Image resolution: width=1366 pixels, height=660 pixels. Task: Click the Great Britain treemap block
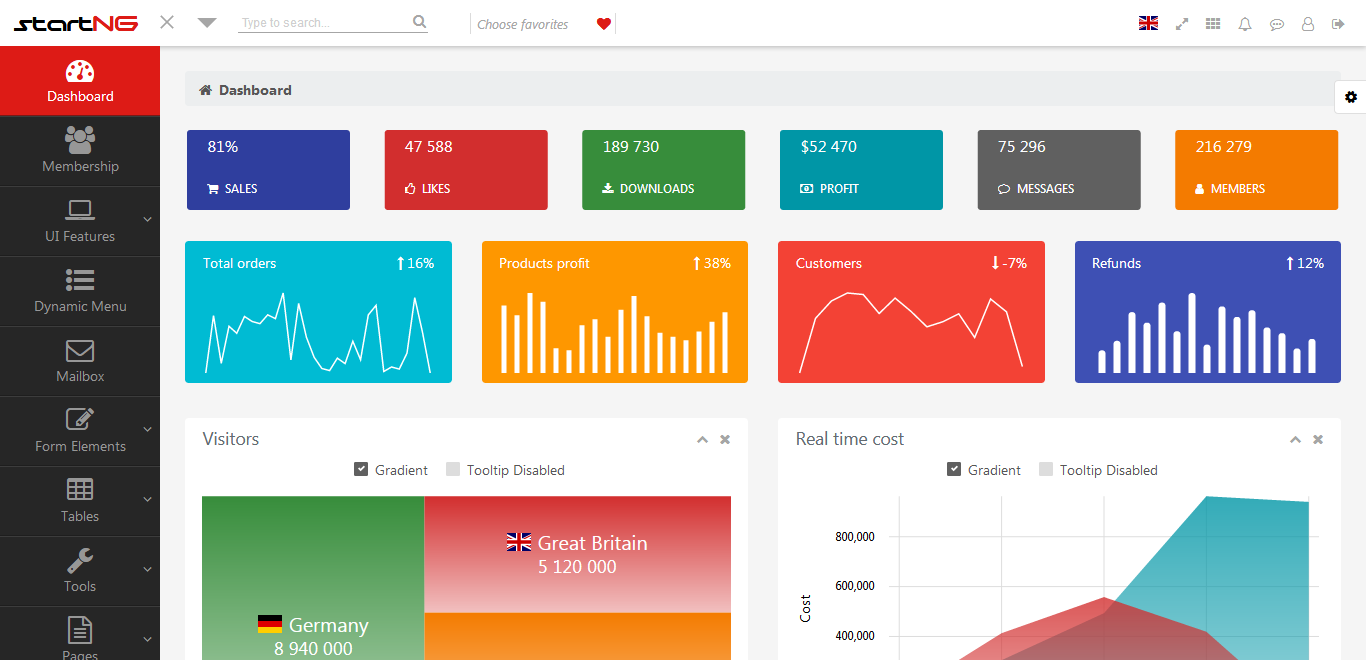coord(577,554)
